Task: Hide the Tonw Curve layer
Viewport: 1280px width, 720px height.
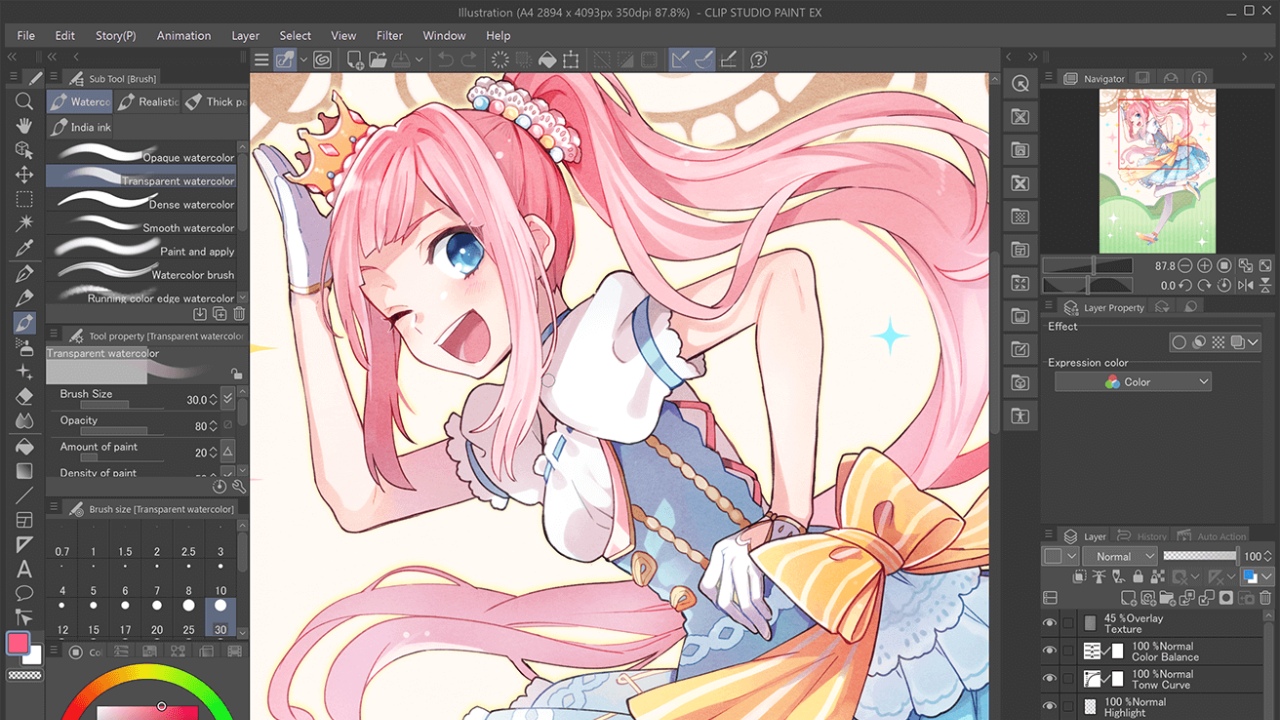Action: click(x=1049, y=679)
